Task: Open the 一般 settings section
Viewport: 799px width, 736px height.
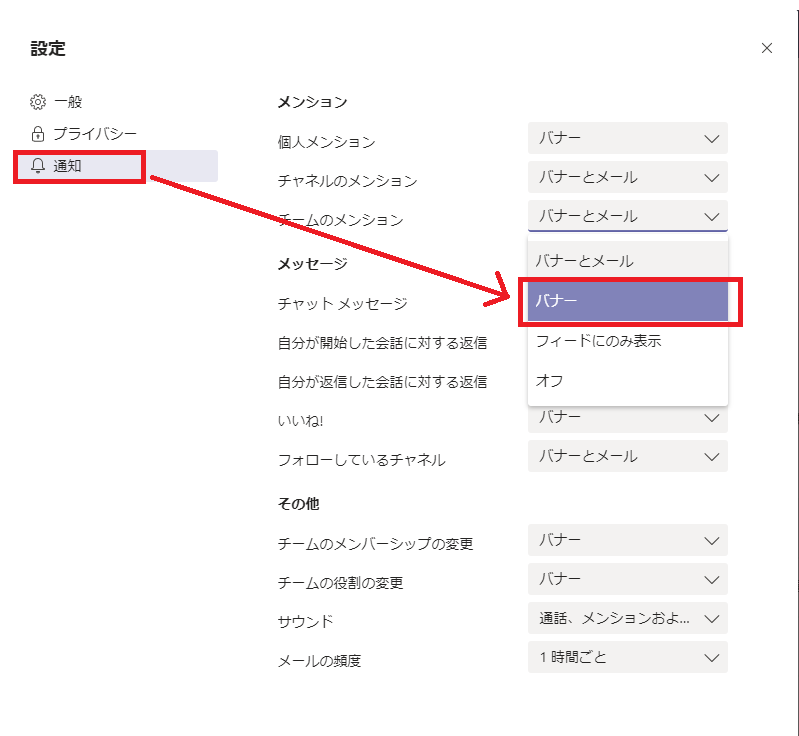Action: pyautogui.click(x=68, y=102)
